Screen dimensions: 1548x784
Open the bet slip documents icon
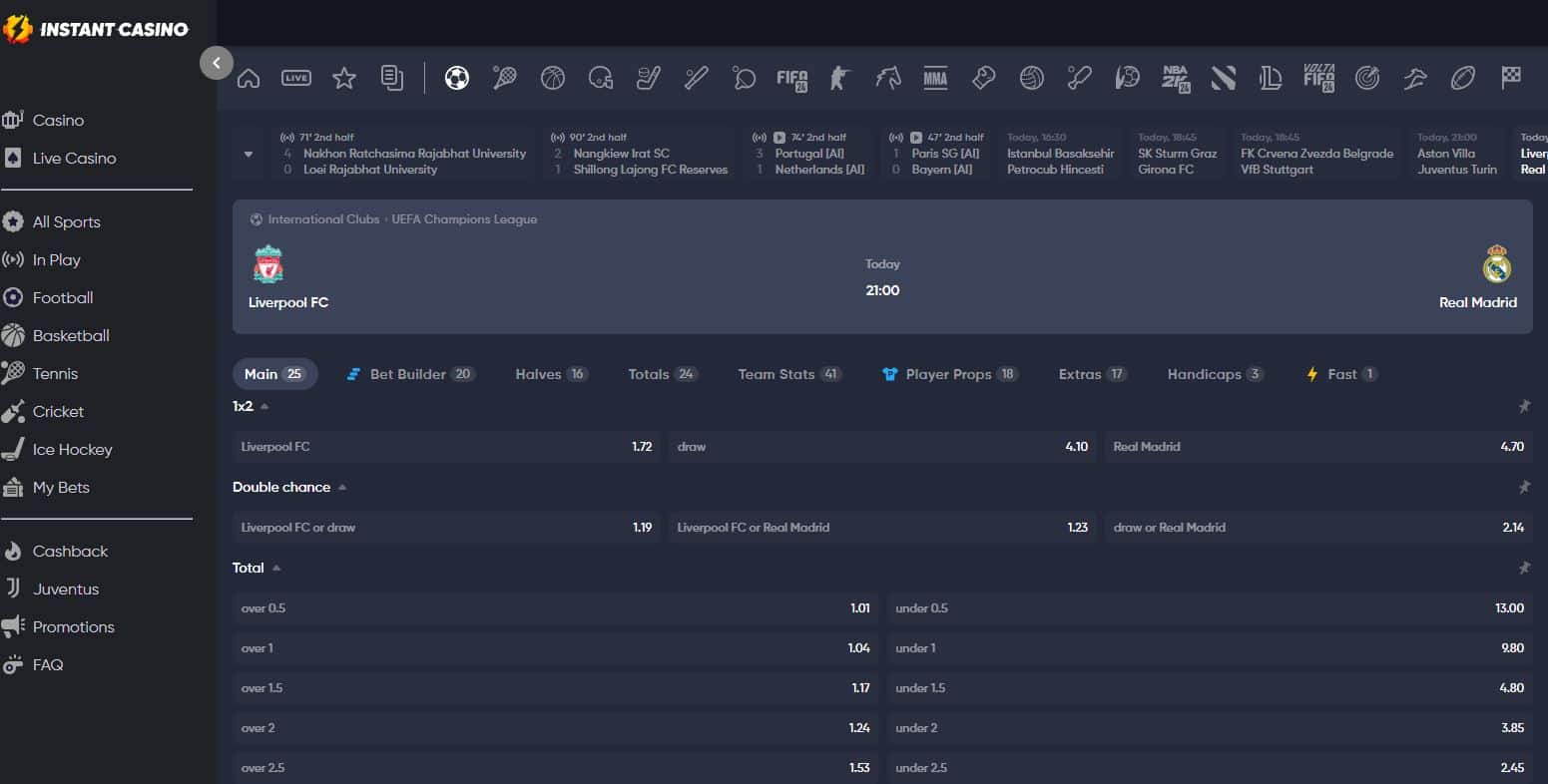pos(392,78)
